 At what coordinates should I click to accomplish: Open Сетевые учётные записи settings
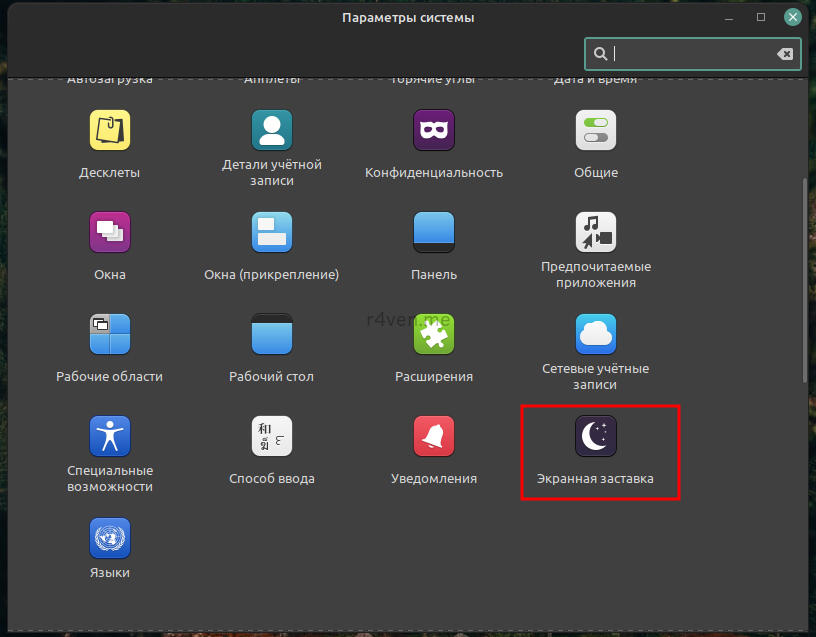pos(596,335)
